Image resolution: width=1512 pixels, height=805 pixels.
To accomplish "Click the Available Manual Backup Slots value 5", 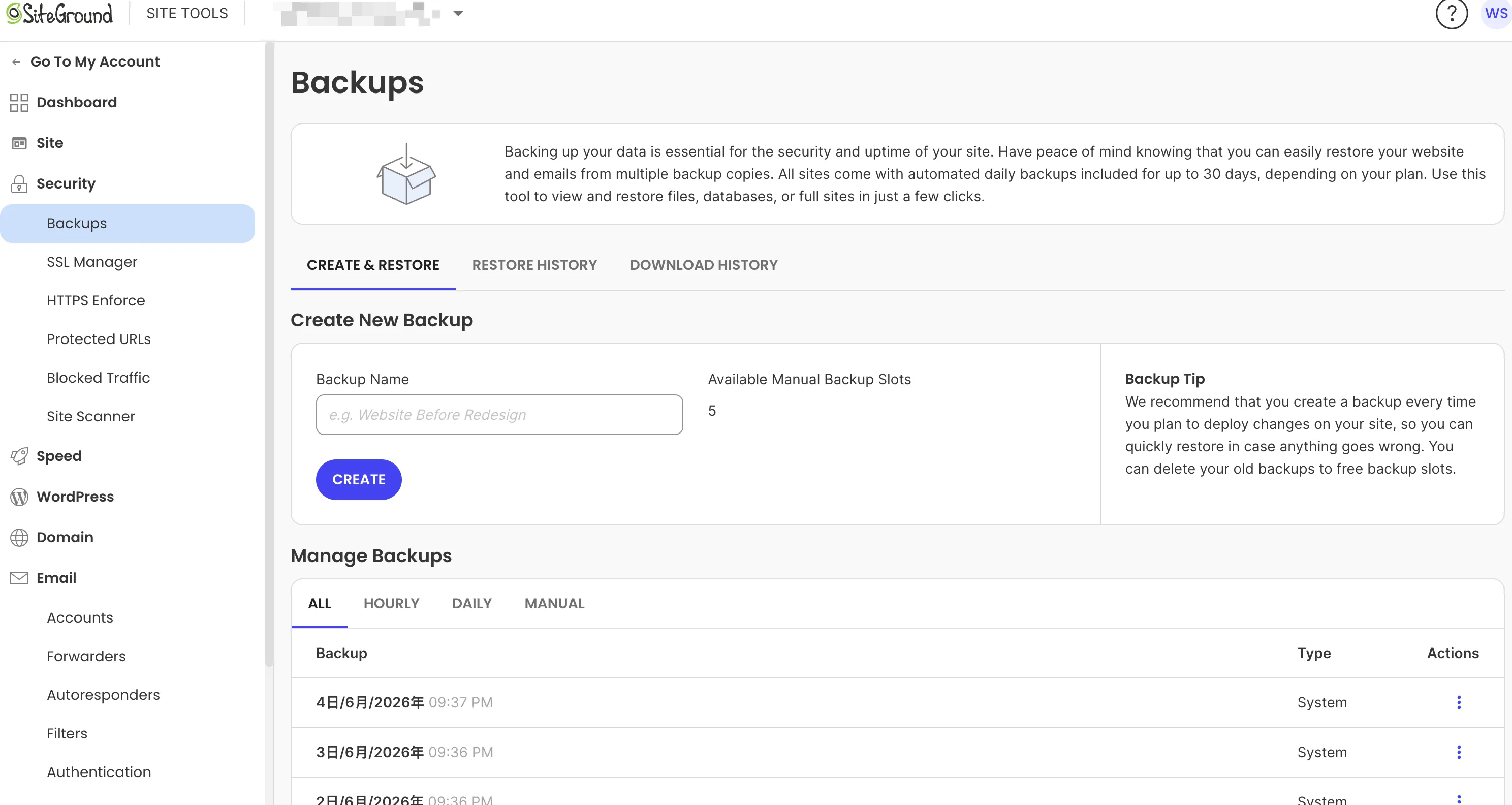I will point(712,411).
